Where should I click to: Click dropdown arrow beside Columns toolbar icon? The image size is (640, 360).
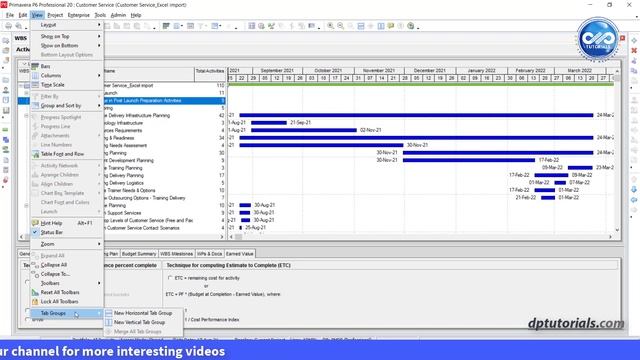182,27
